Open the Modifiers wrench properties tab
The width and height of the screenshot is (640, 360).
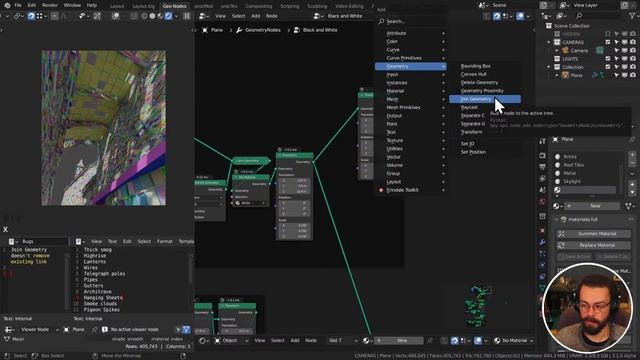point(542,242)
